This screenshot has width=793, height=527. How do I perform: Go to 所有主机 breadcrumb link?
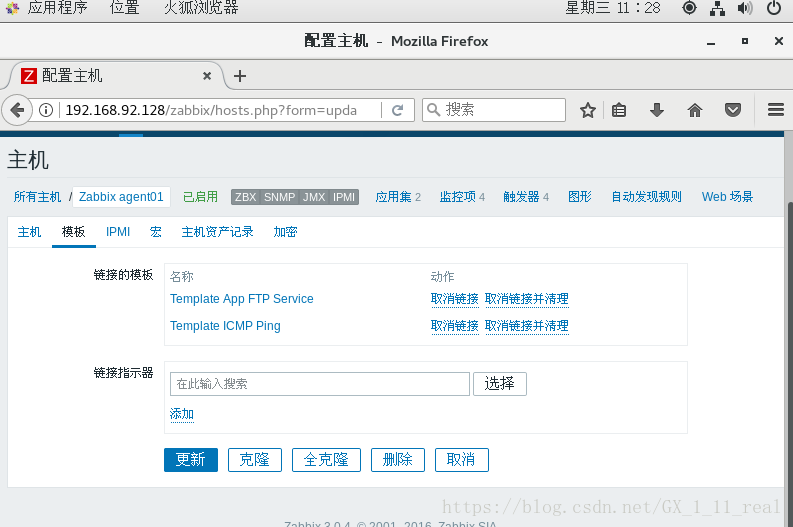[37, 197]
